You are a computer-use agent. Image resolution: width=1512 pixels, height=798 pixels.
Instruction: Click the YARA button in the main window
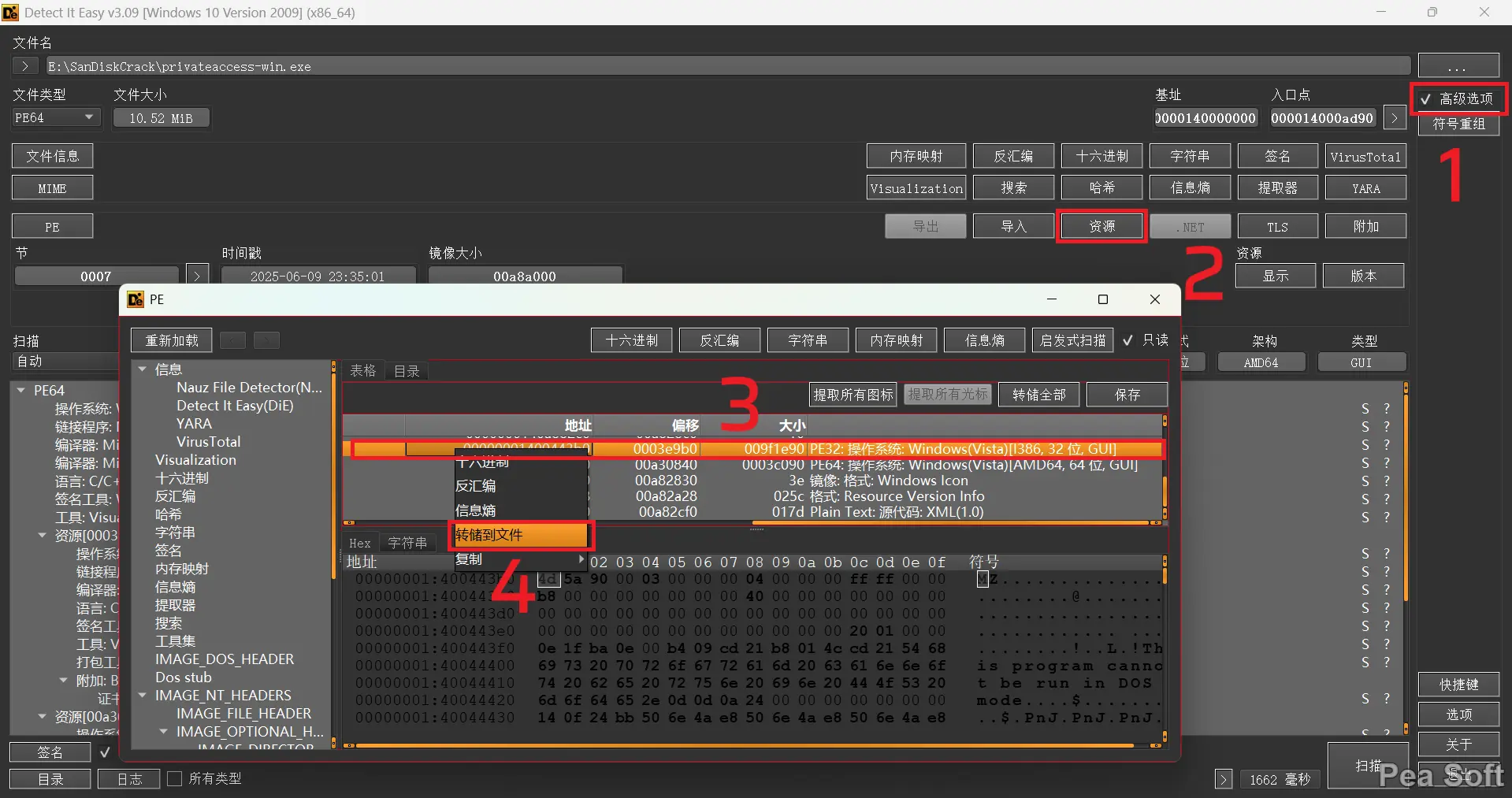[1365, 188]
